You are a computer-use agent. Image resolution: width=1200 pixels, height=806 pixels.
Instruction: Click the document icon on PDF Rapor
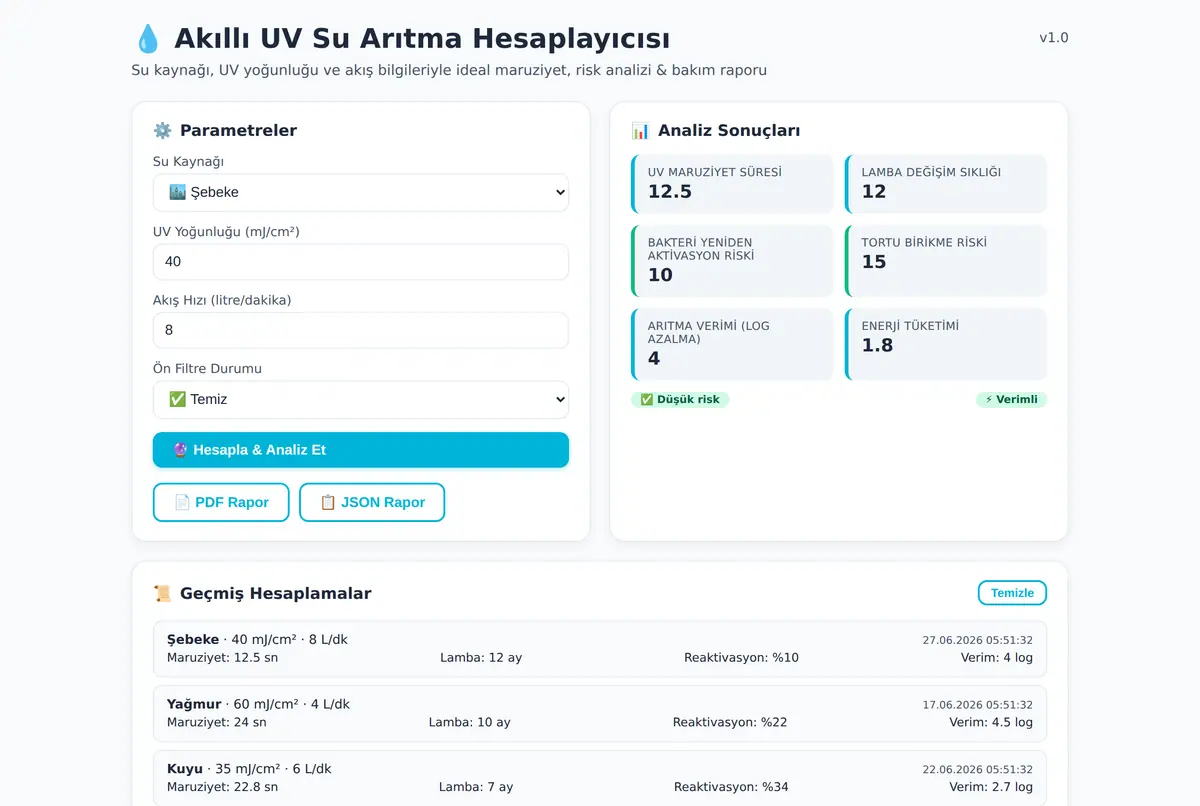click(x=182, y=502)
